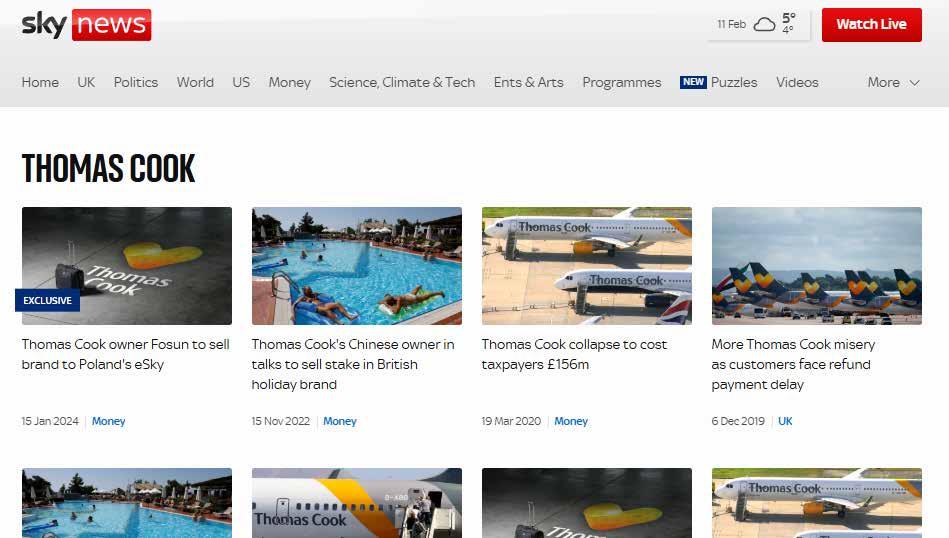Click the EXCLUSIVE label on first article
The width and height of the screenshot is (949, 538).
[47, 300]
